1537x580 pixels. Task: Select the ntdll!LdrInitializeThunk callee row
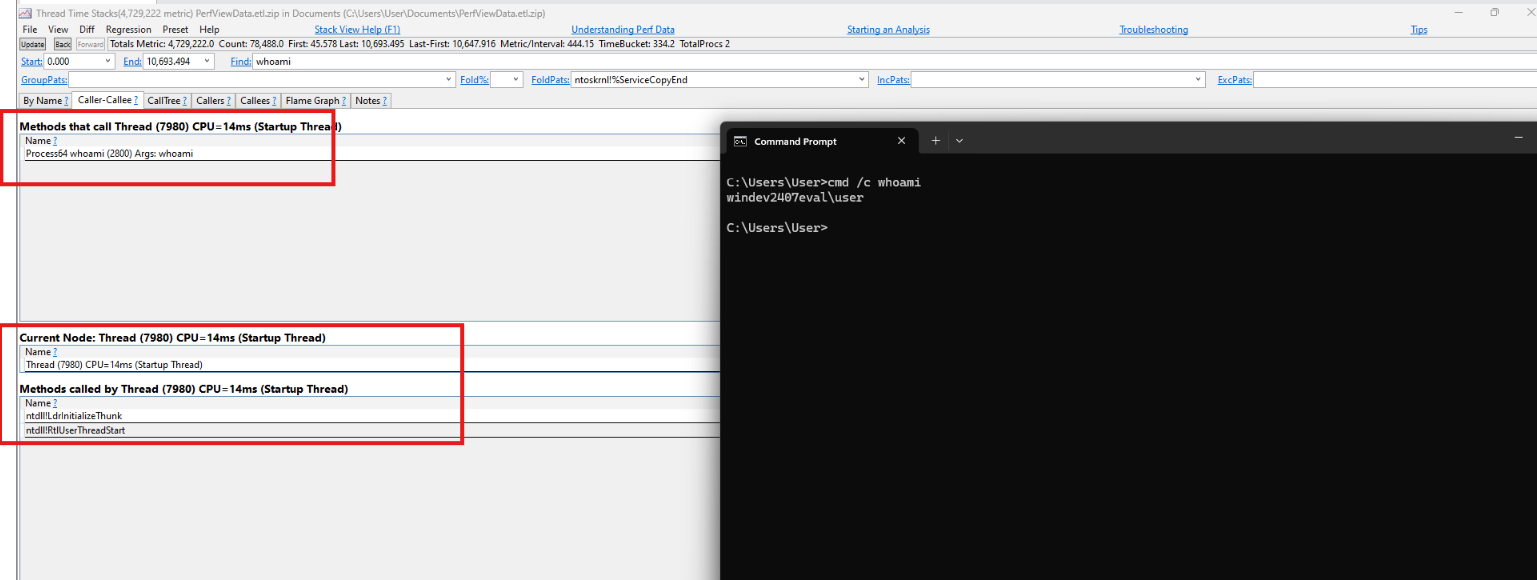coord(371,416)
